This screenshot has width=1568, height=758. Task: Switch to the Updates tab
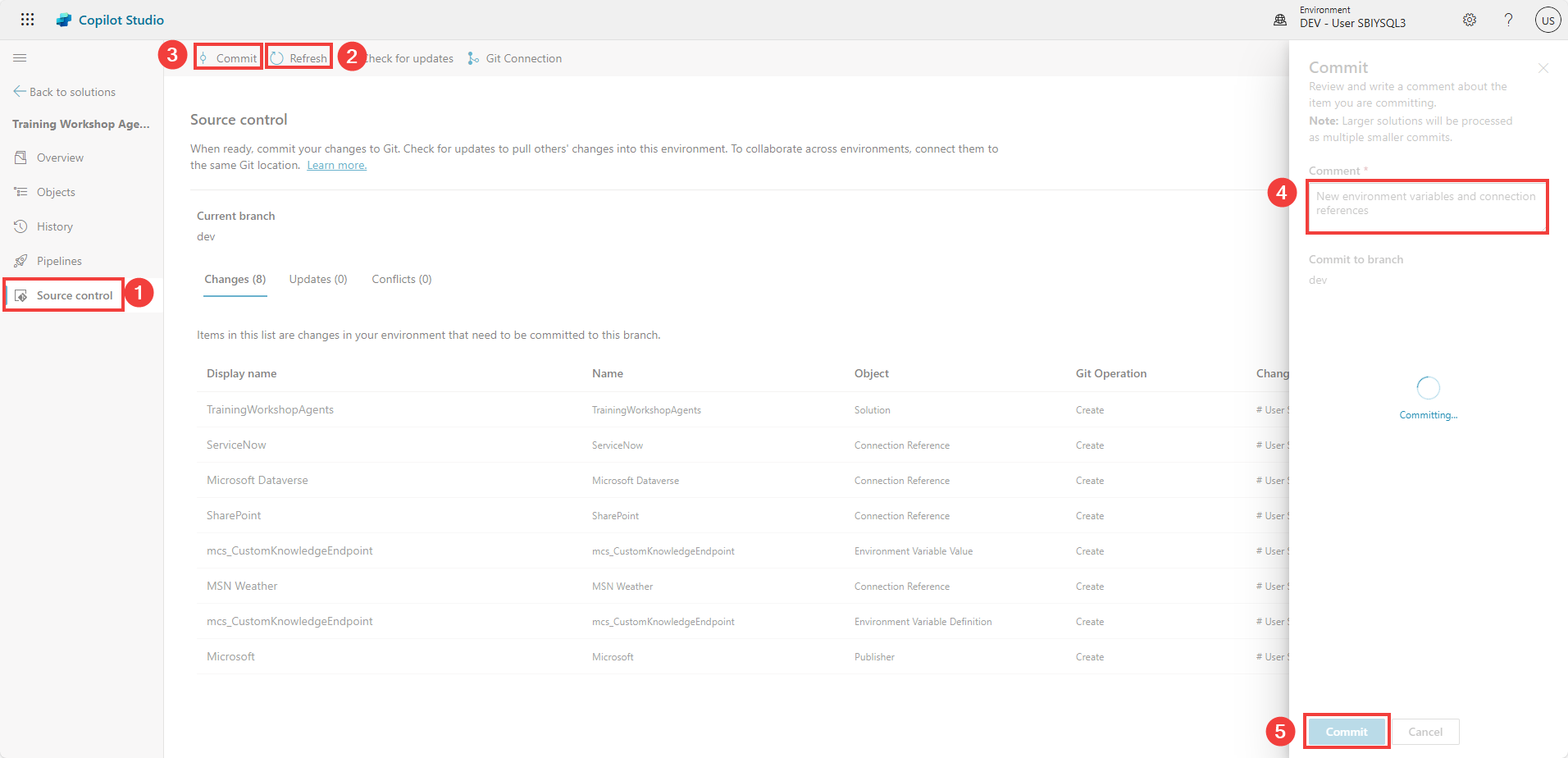[318, 279]
